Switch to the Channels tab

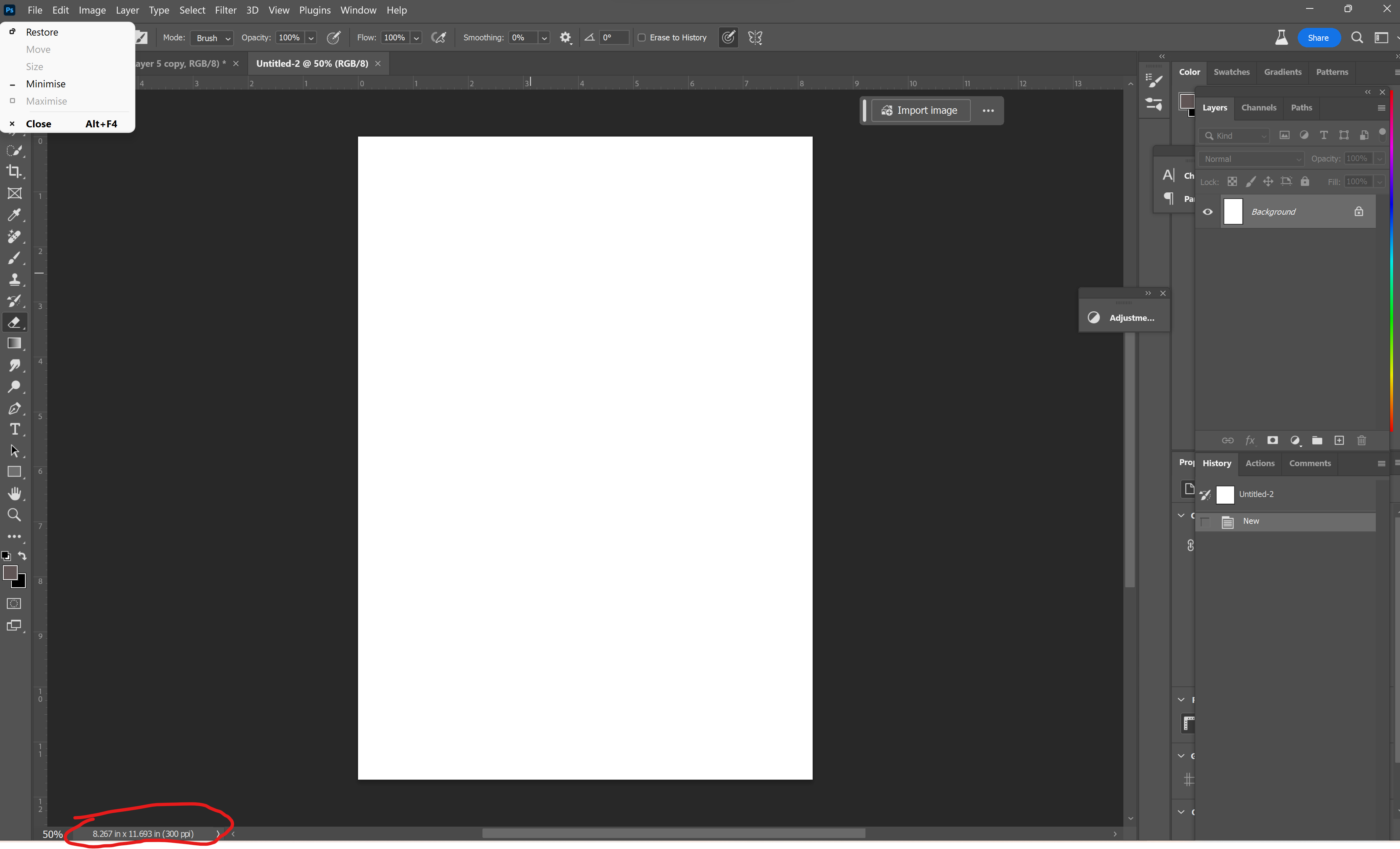1258,107
